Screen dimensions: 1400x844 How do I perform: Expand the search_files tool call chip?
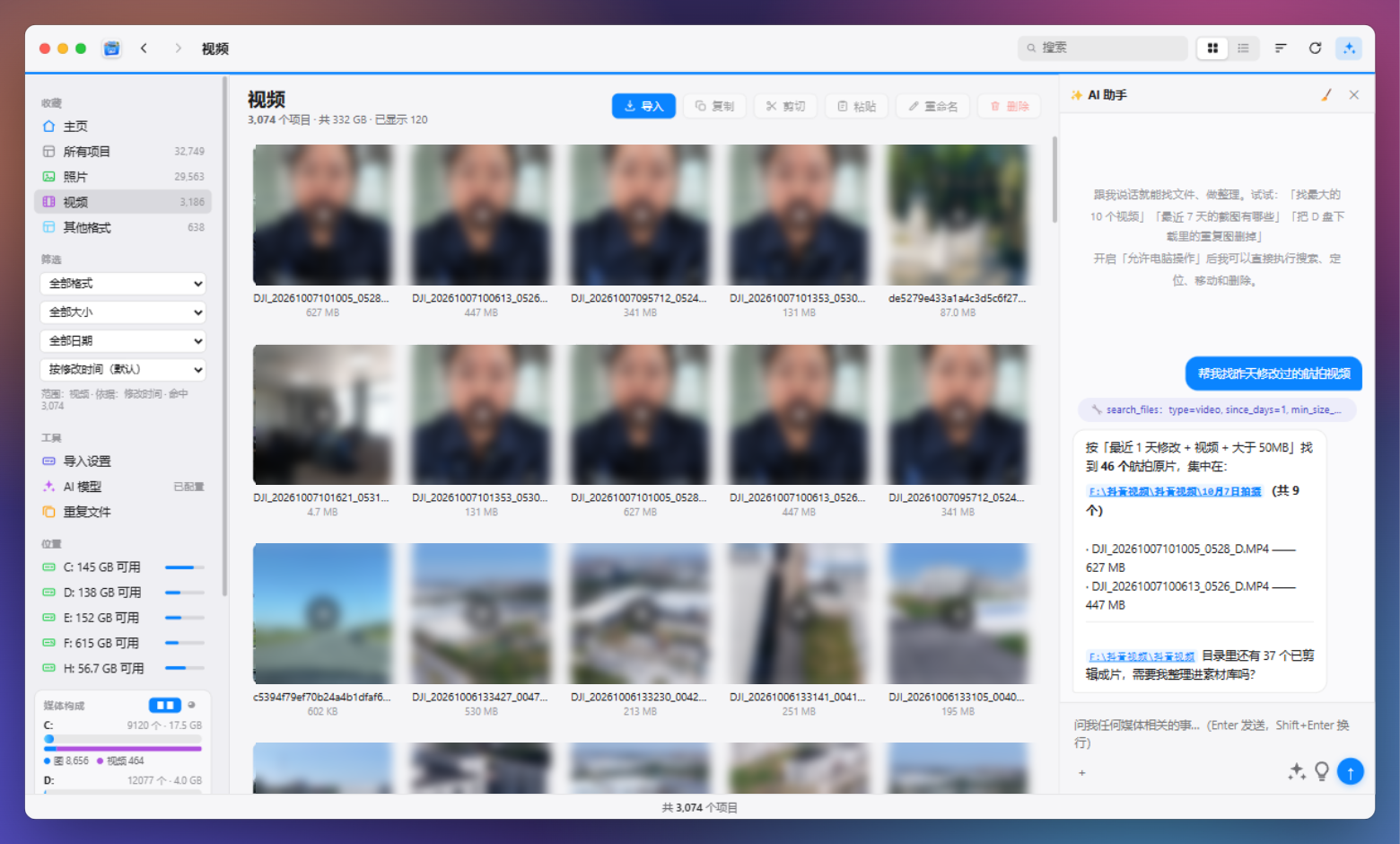(1217, 409)
